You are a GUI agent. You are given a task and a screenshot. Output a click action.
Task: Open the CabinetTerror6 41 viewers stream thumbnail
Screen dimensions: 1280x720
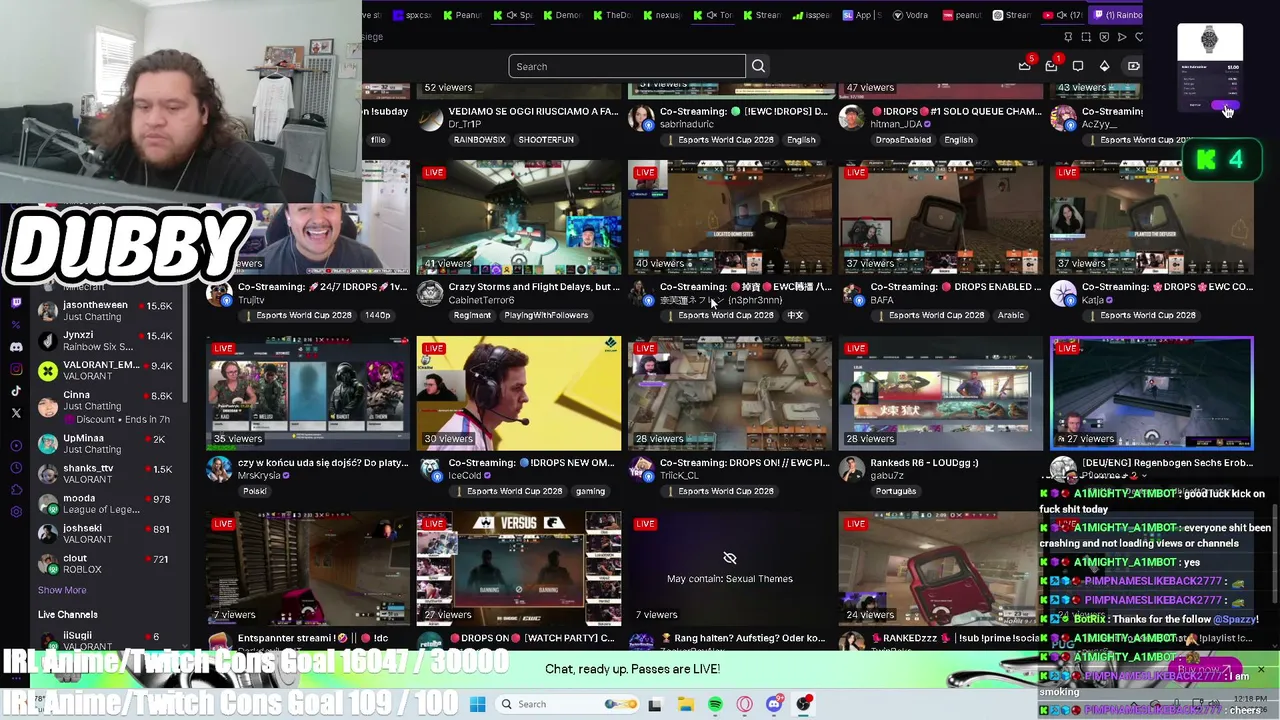[x=519, y=218]
